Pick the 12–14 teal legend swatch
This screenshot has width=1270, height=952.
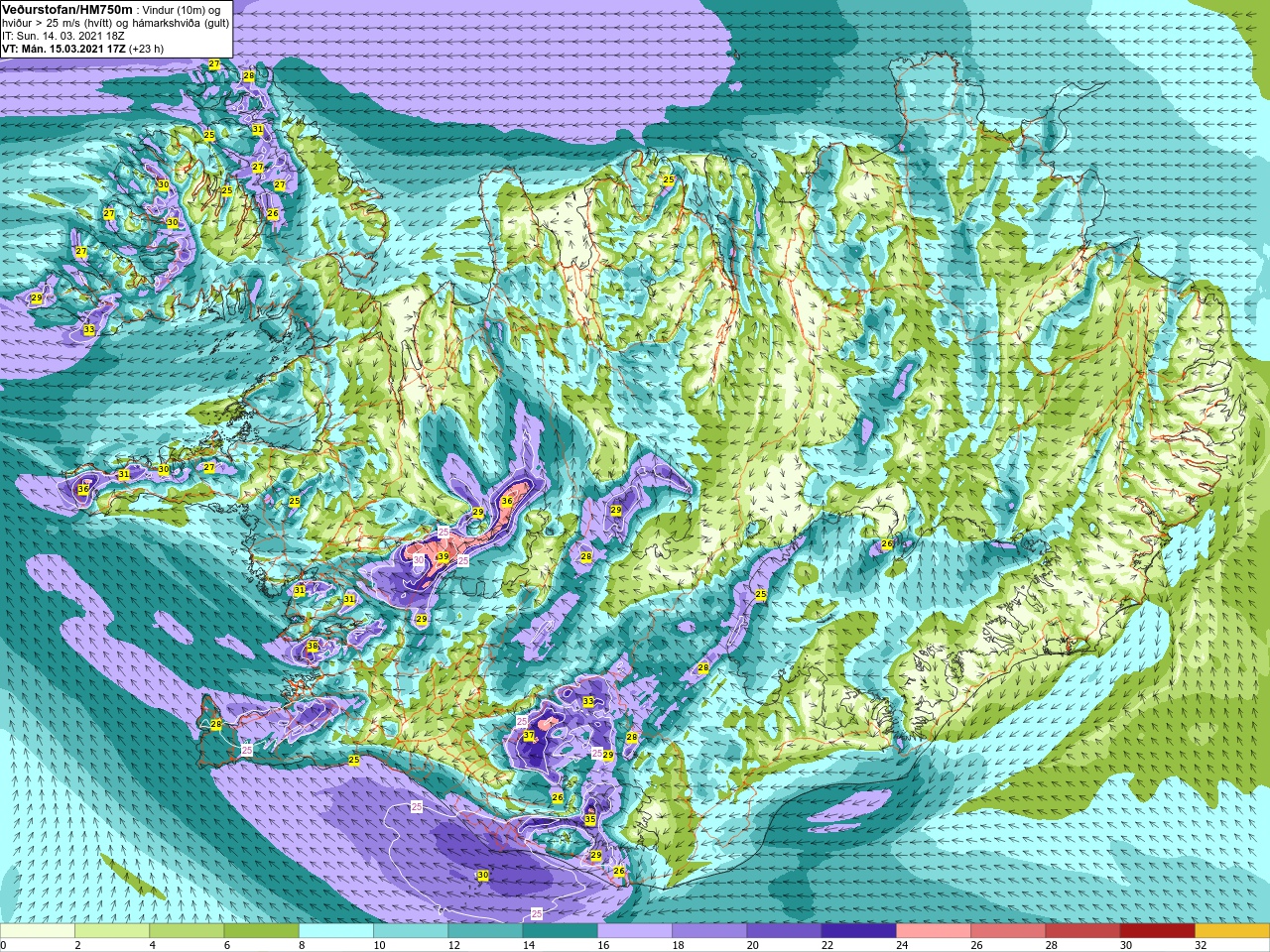[x=485, y=932]
